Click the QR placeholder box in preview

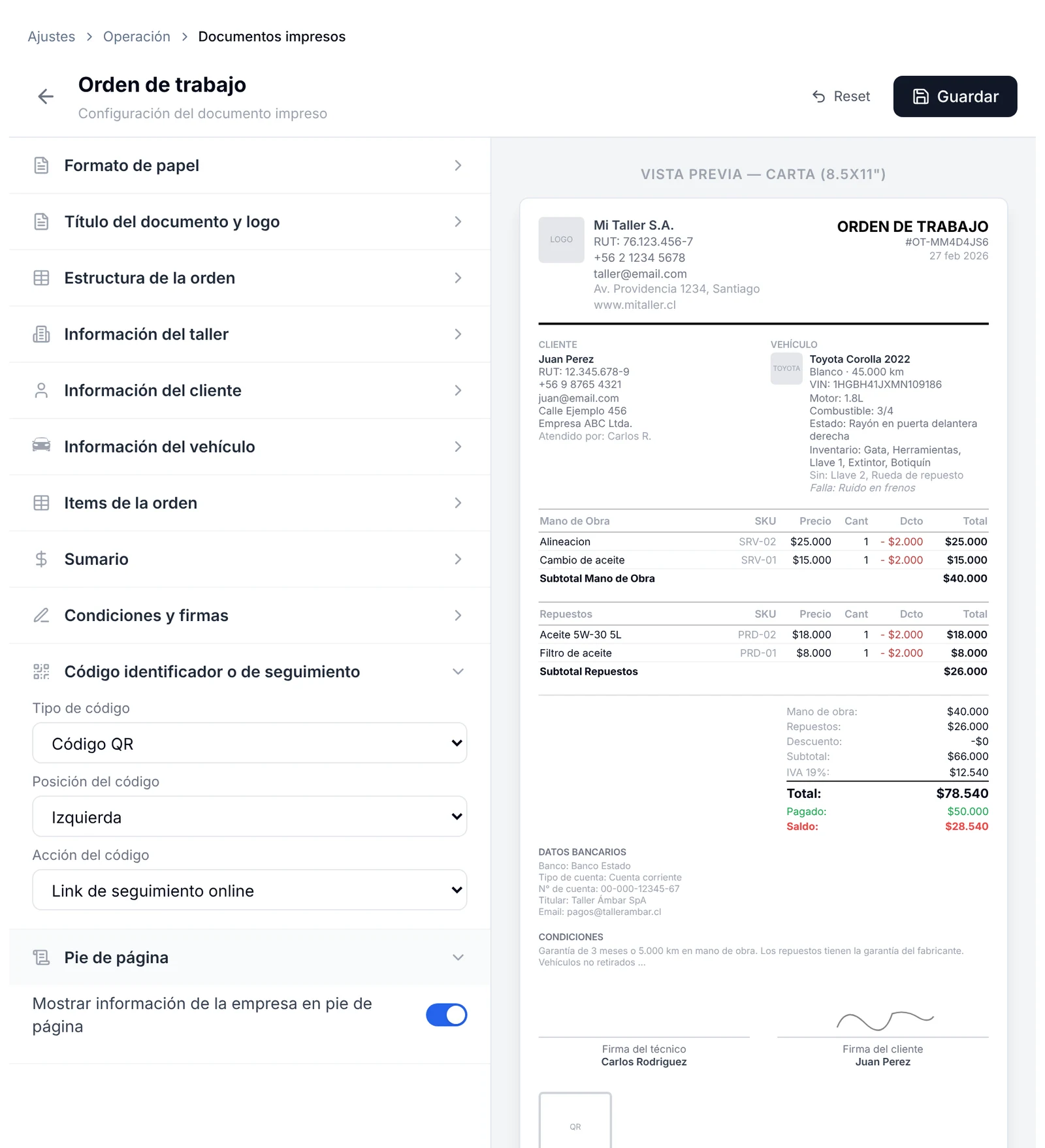[x=575, y=1120]
